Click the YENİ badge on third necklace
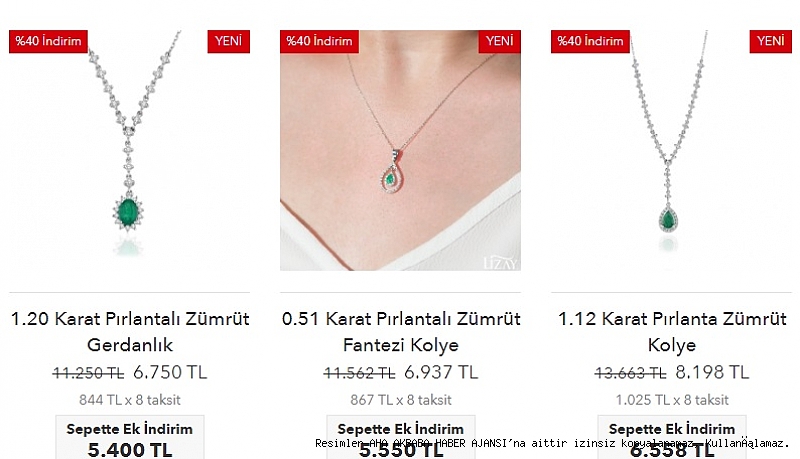This screenshot has height=459, width=800. 770,41
